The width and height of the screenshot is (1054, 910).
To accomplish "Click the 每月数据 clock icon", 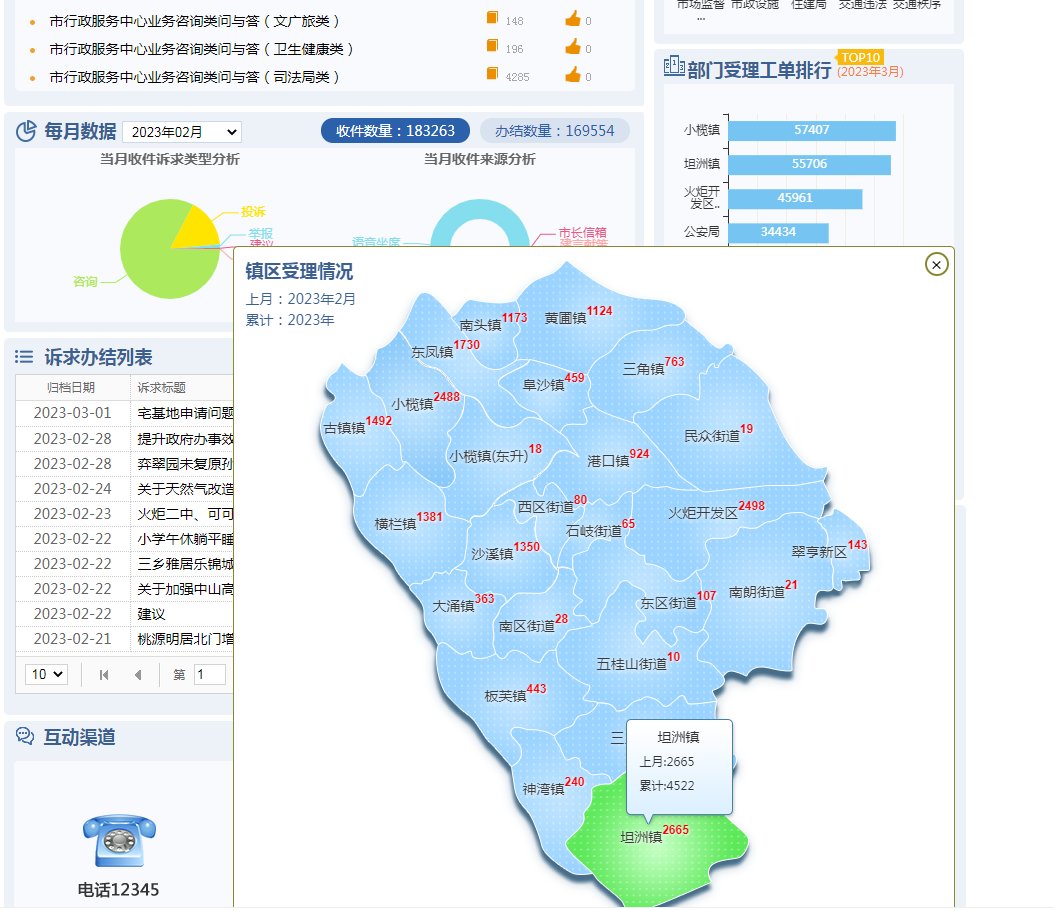I will pos(27,131).
